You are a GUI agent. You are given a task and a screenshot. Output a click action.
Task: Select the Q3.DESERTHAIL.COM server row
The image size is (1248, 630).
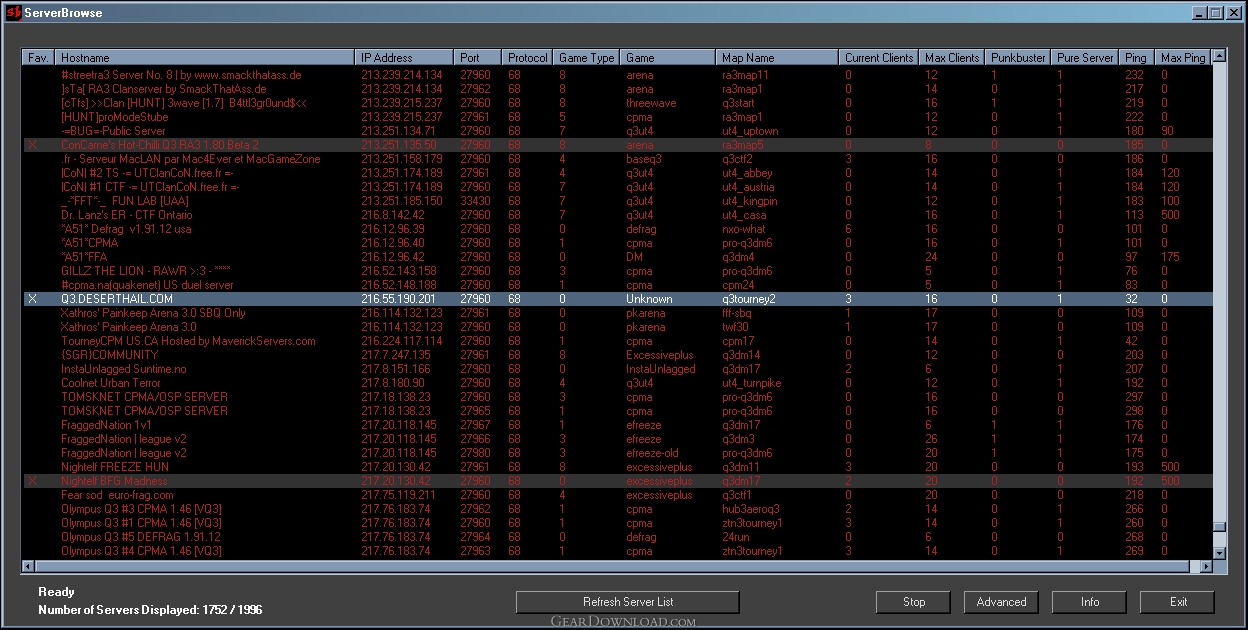pyautogui.click(x=617, y=299)
